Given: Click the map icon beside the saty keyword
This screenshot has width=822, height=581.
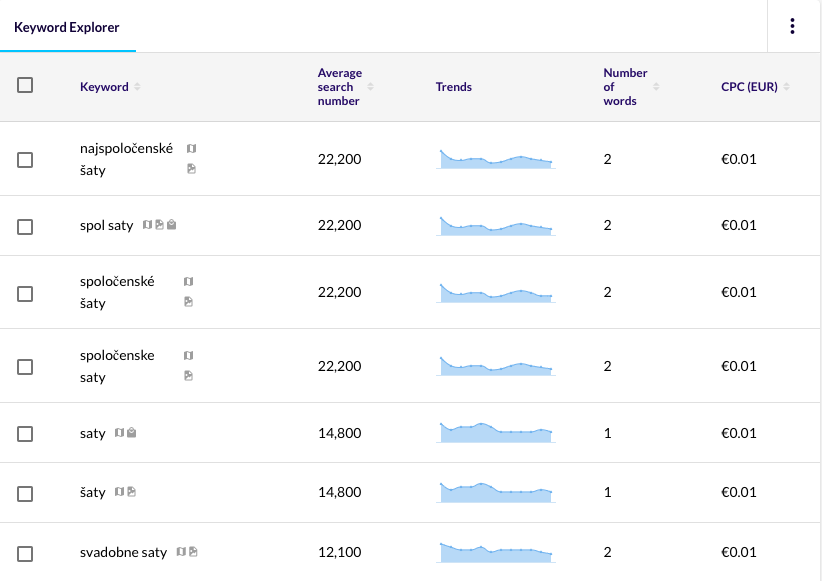Looking at the screenshot, I should point(120,433).
